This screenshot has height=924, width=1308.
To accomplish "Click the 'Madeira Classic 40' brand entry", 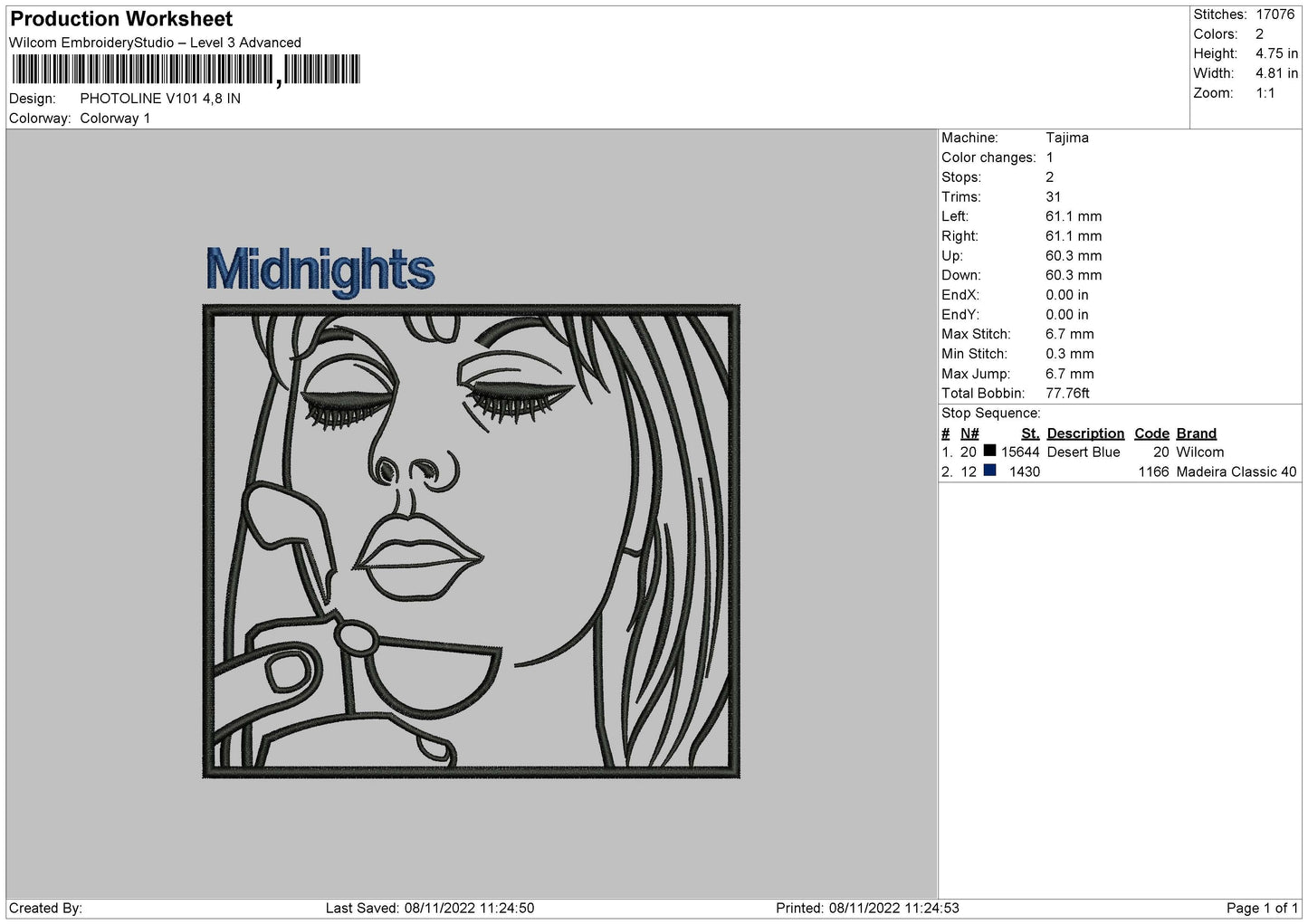I will (x=1236, y=472).
